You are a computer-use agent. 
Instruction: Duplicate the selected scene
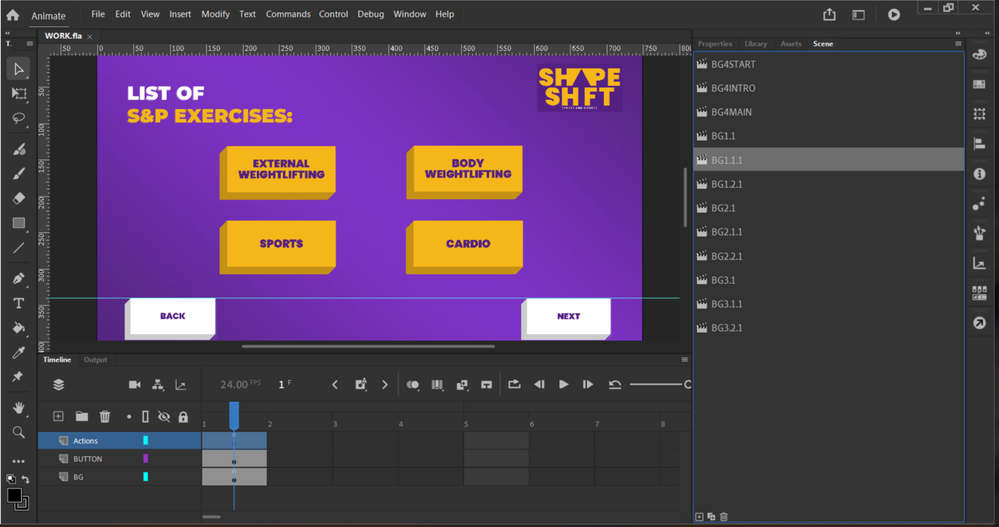pos(712,517)
